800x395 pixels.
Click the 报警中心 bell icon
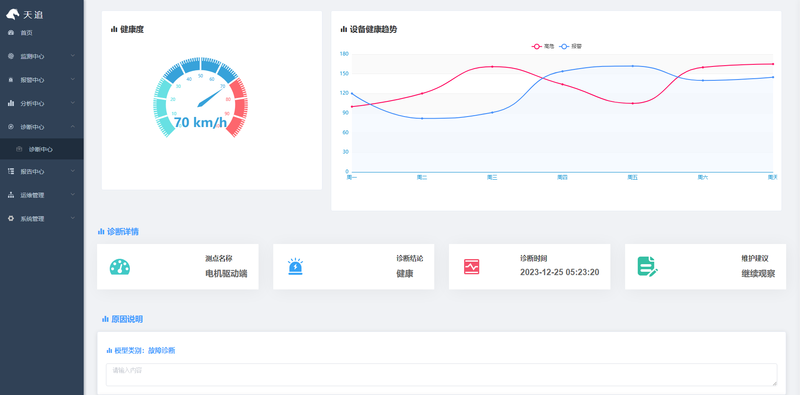11,80
